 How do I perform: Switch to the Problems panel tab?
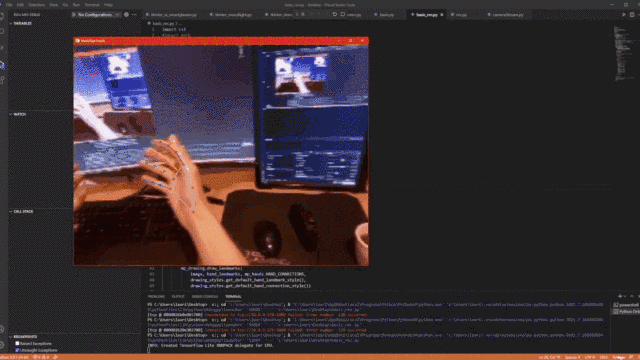point(156,297)
